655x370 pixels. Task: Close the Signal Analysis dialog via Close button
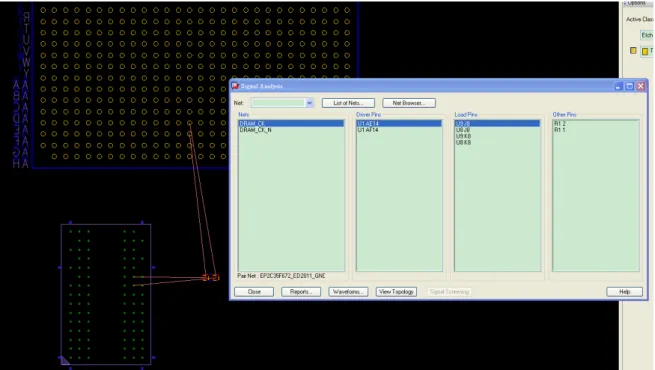[254, 291]
